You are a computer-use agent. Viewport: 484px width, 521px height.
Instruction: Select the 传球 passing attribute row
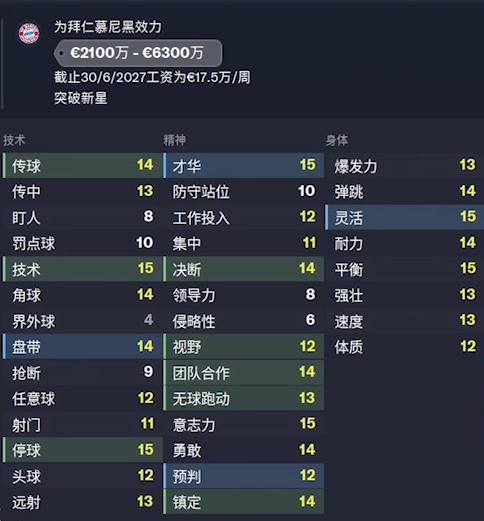82,165
